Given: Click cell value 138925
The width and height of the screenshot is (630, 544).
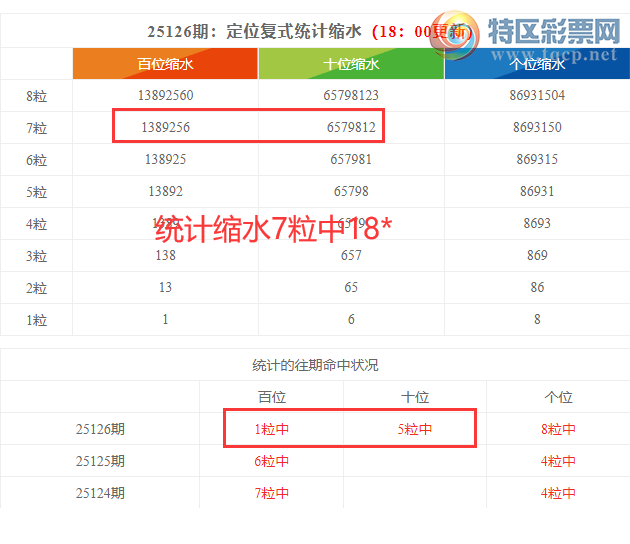Looking at the screenshot, I should tap(166, 159).
